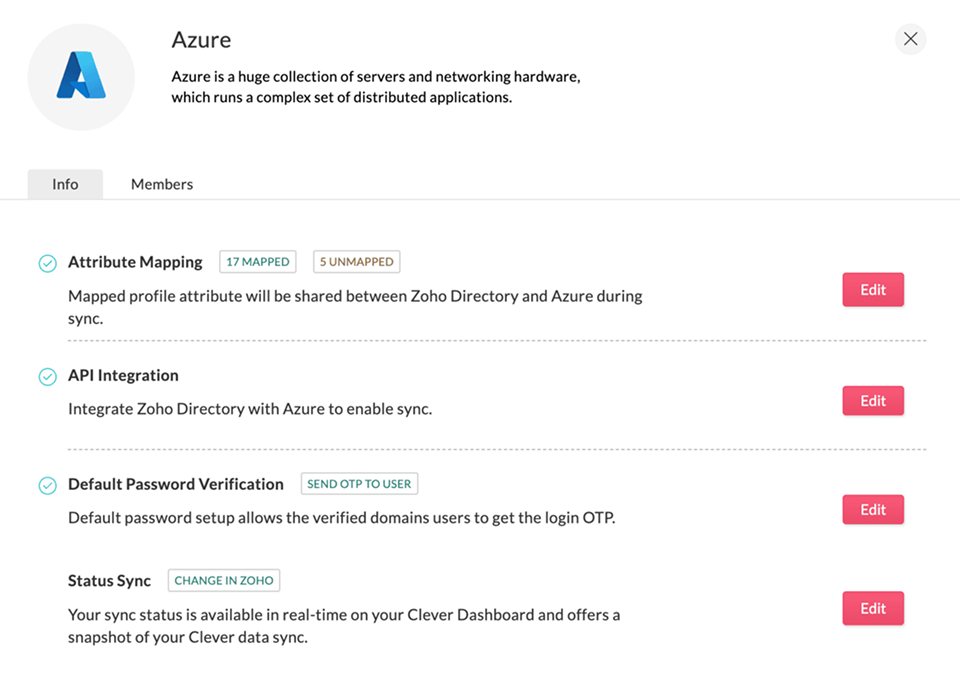Click the API Integration checkmark icon
Screen dimensions: 960x689
pyautogui.click(x=47, y=377)
